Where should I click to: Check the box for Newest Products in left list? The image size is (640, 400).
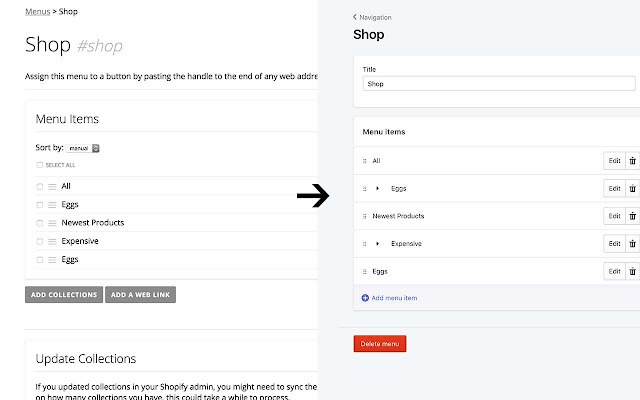coord(40,223)
